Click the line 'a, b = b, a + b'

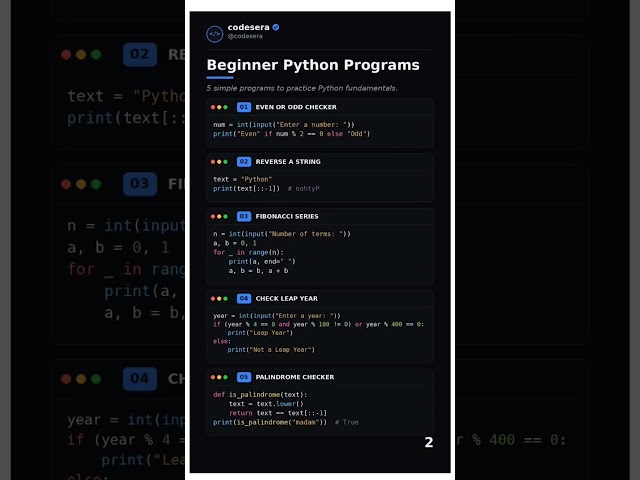tap(258, 271)
